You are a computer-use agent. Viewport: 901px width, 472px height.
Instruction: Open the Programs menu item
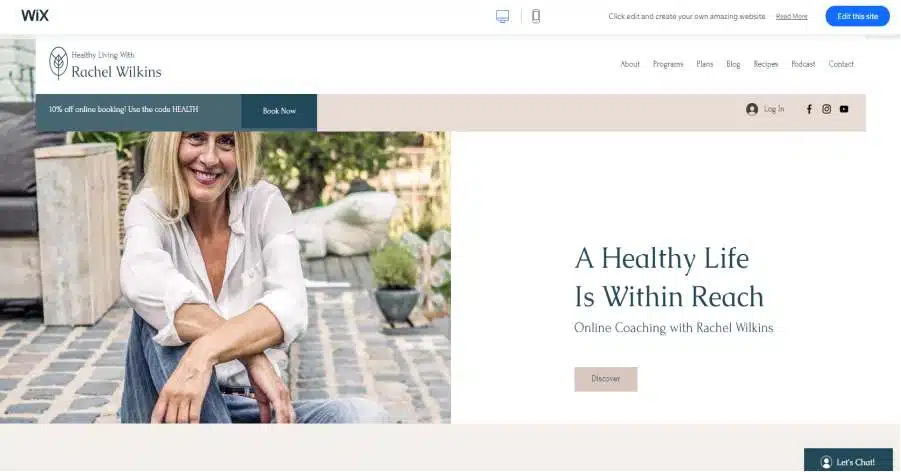tap(668, 64)
